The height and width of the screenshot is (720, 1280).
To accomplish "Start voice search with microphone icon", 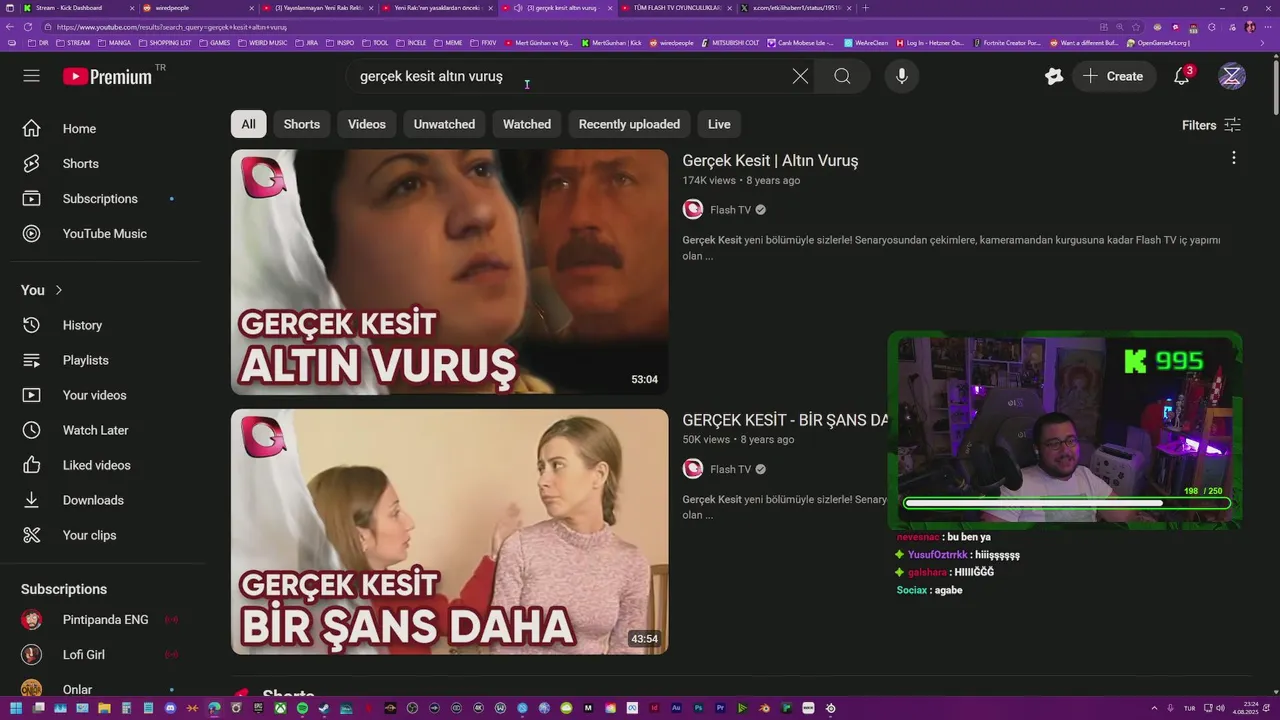I will (902, 76).
